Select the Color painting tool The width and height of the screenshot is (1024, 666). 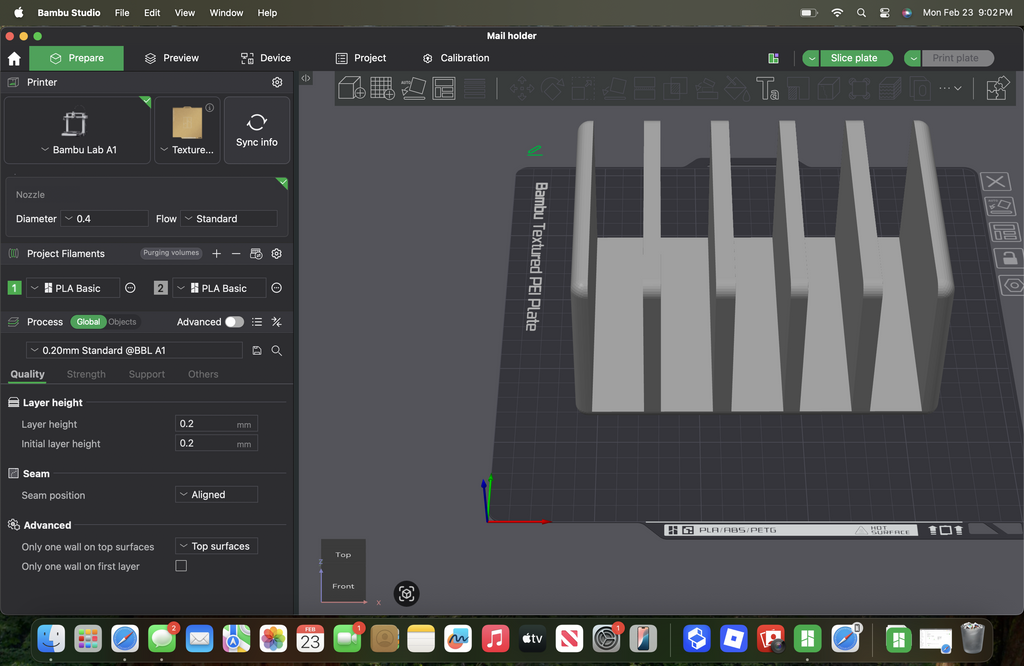pyautogui.click(x=737, y=88)
